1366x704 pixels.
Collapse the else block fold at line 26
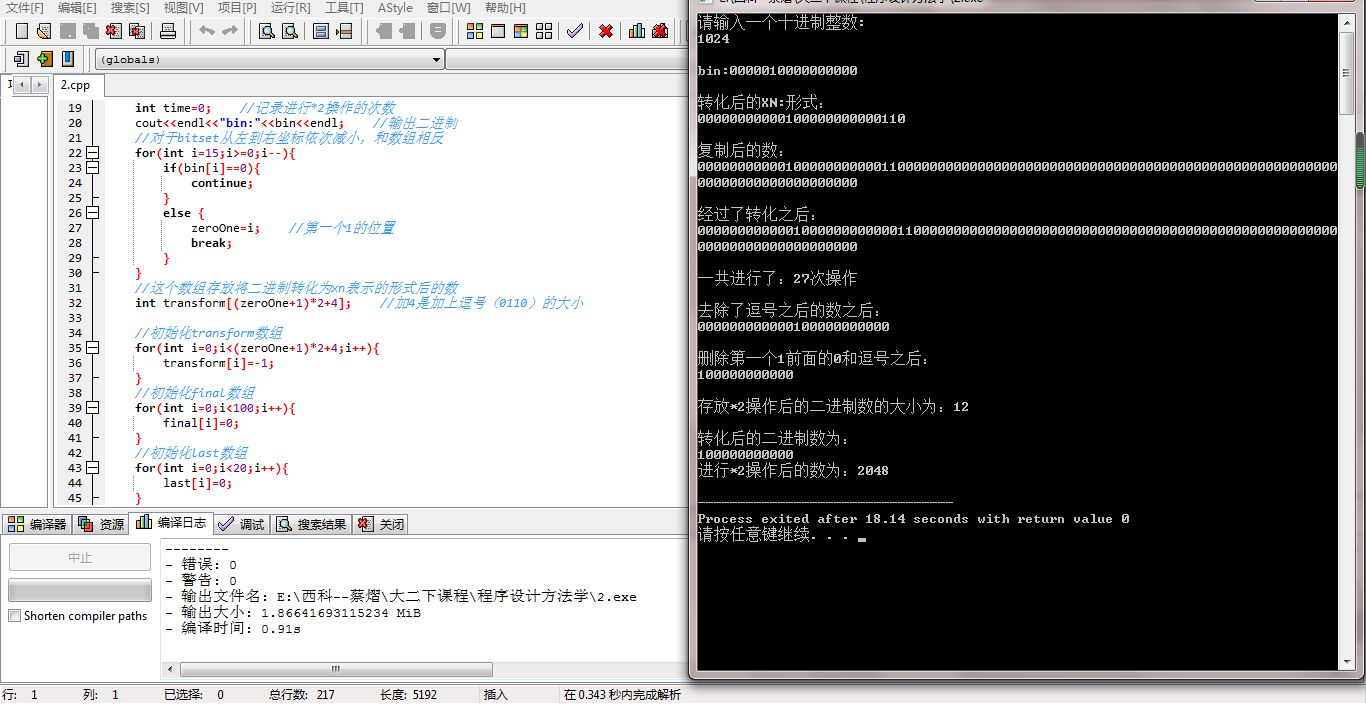[x=93, y=213]
